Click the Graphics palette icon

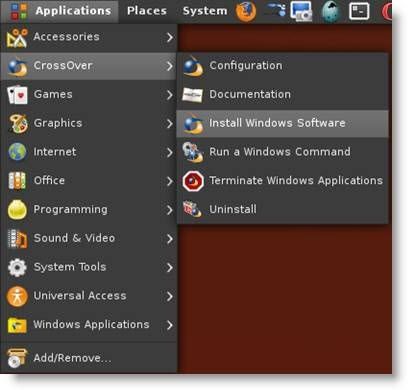coord(17,124)
